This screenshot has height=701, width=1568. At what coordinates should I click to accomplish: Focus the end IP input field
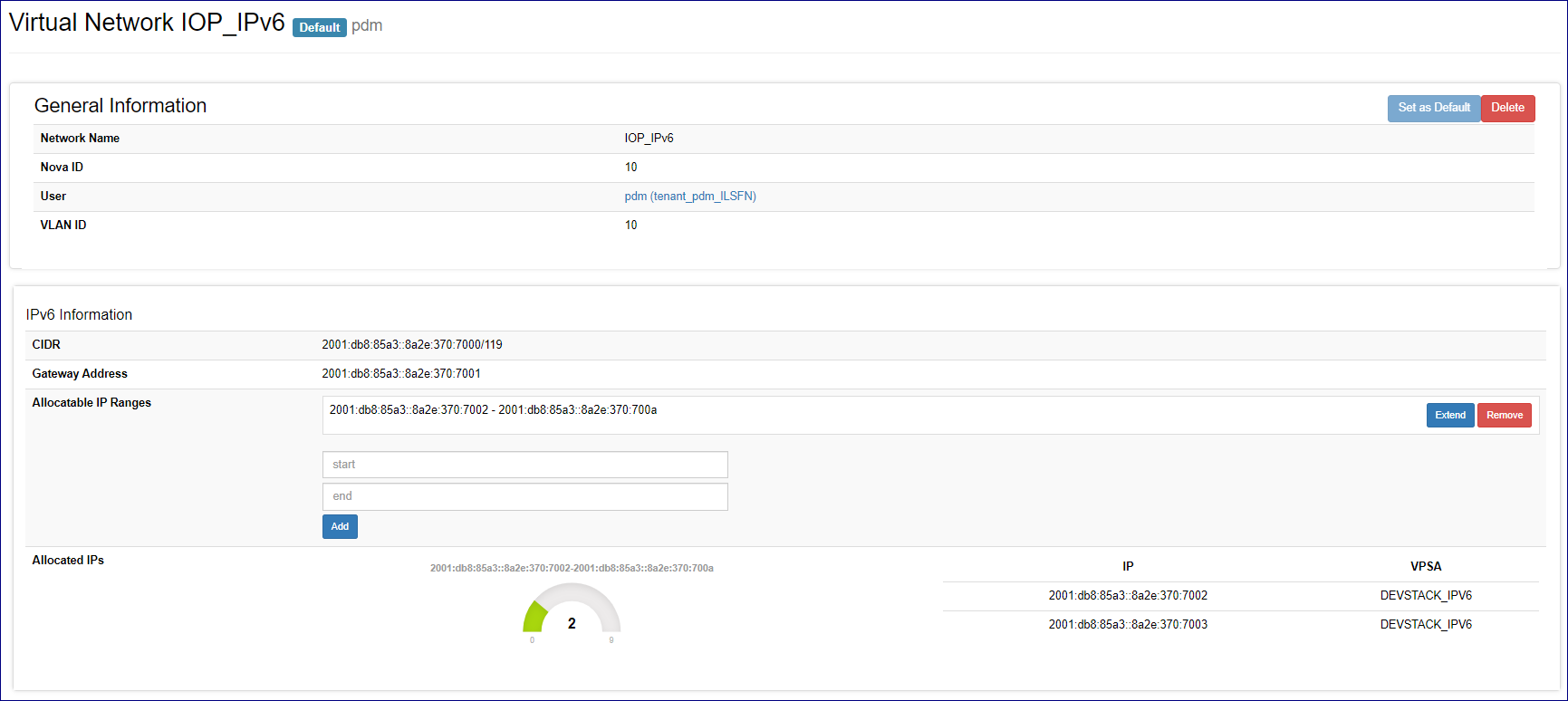click(x=524, y=496)
